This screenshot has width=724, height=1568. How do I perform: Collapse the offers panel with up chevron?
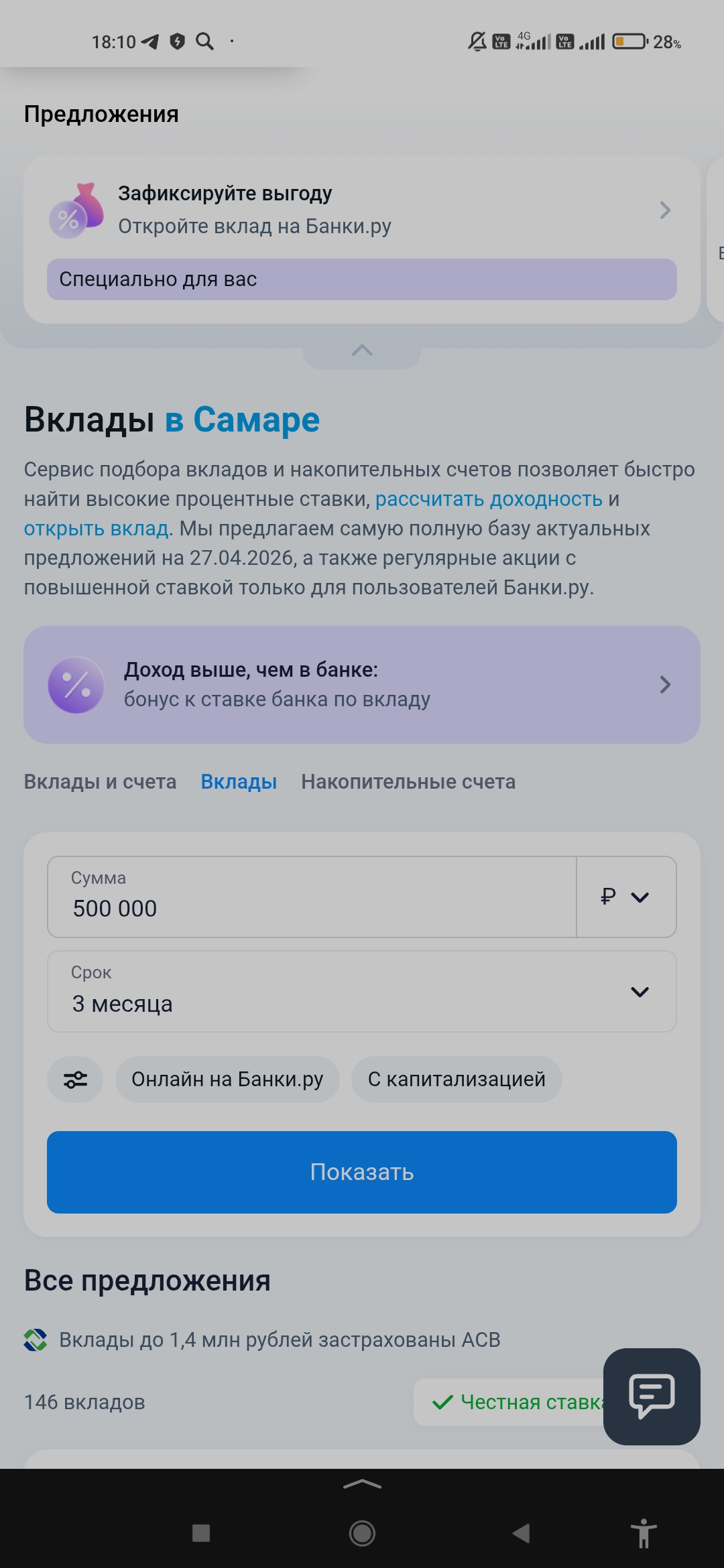[362, 350]
